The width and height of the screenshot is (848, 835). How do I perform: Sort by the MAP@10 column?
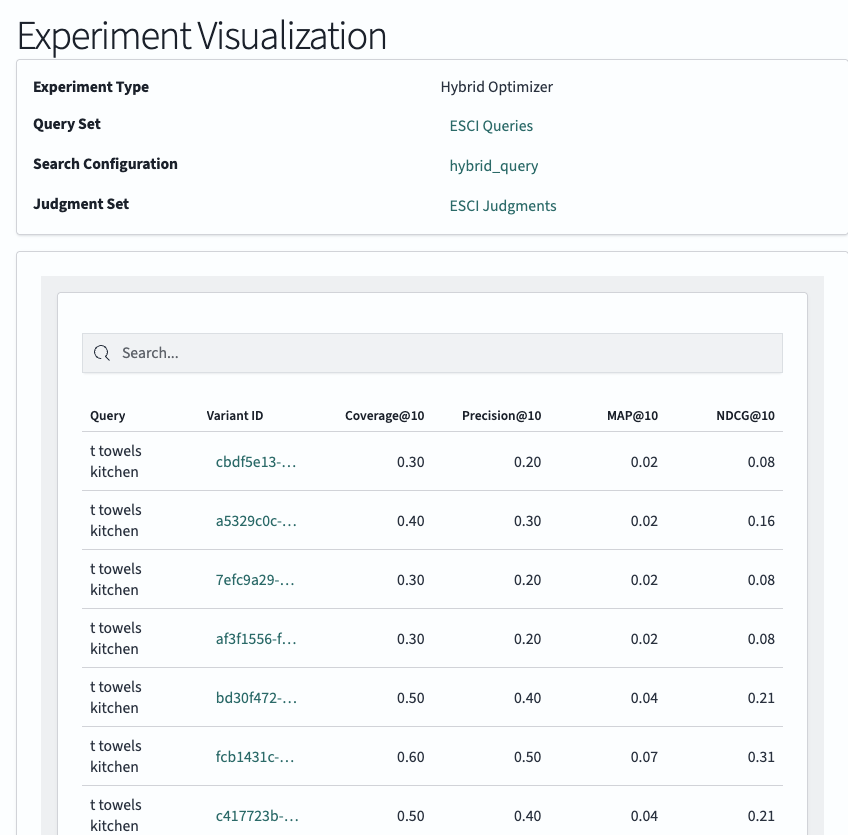point(631,416)
